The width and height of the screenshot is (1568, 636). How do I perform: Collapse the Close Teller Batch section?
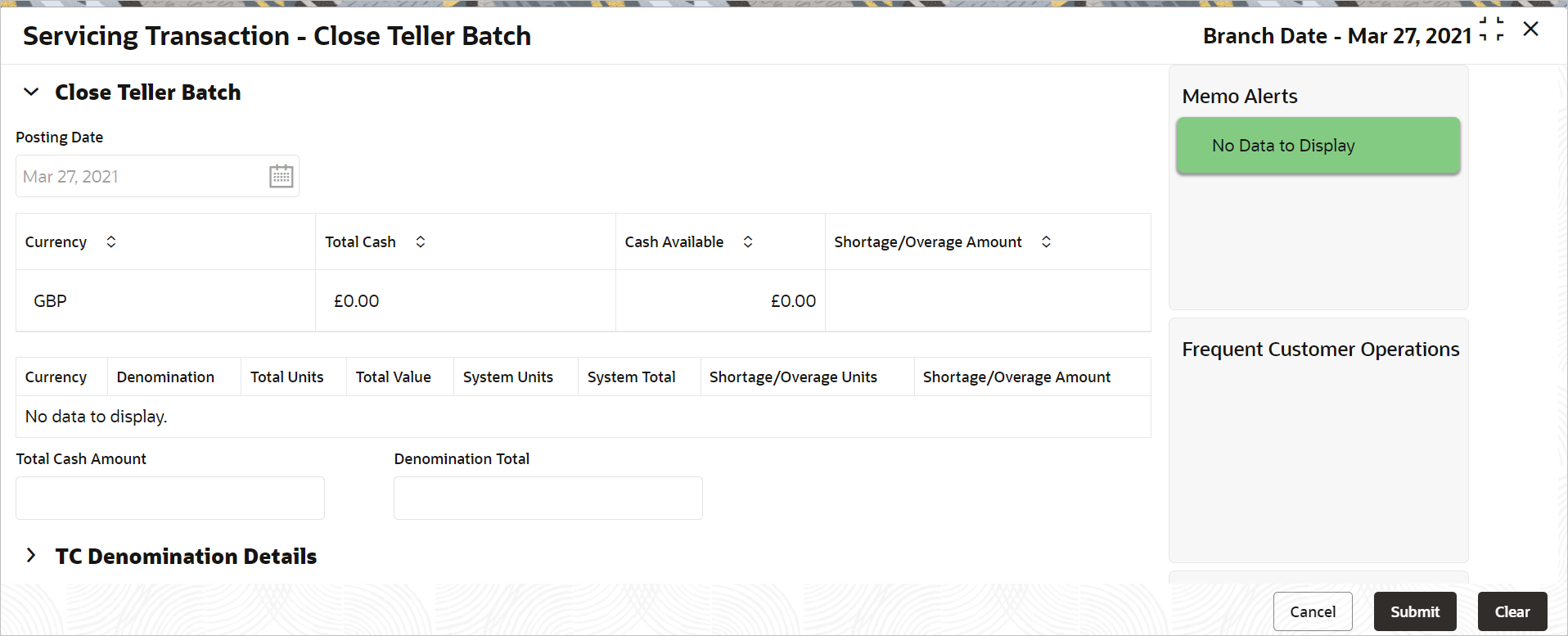31,92
